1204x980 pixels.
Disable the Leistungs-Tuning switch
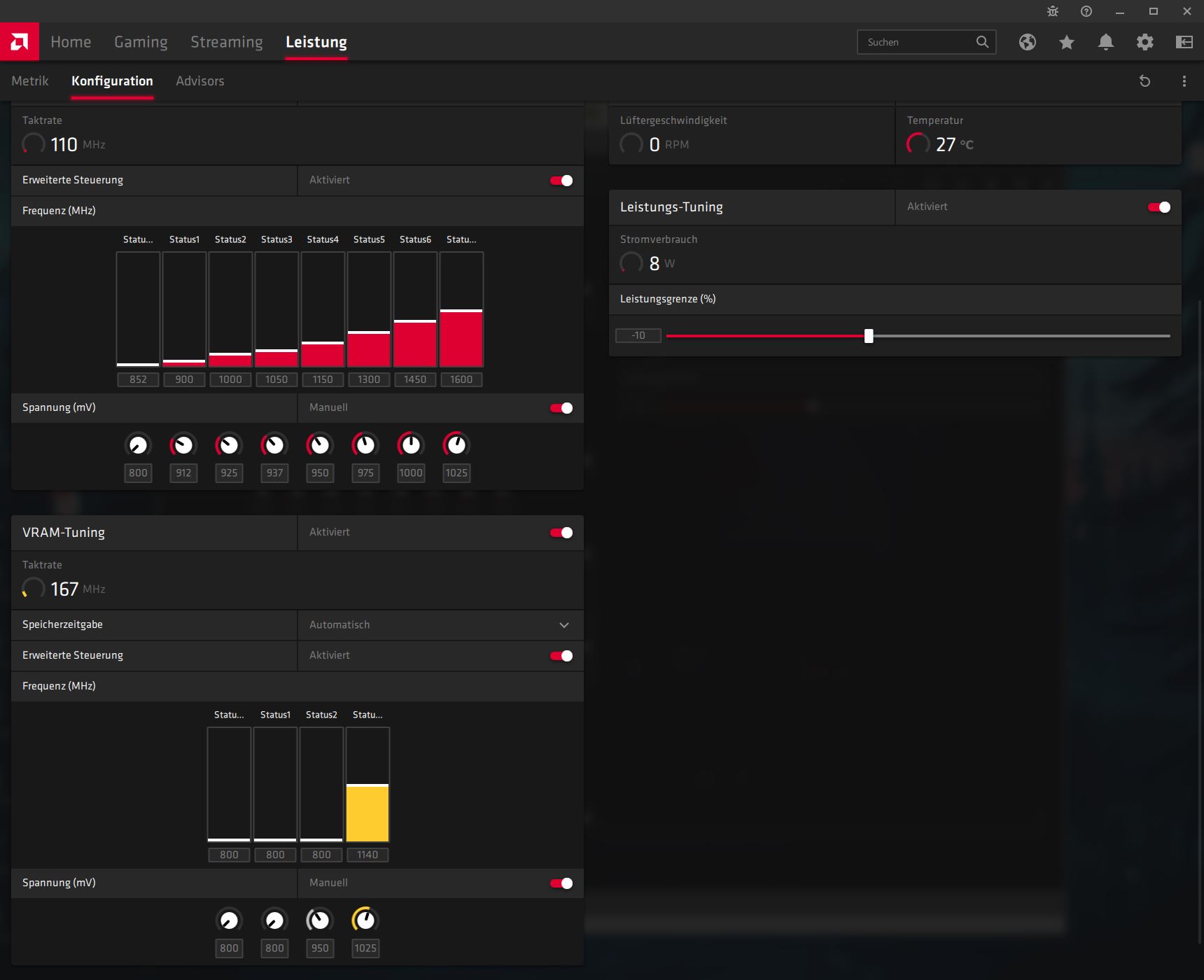(1159, 207)
